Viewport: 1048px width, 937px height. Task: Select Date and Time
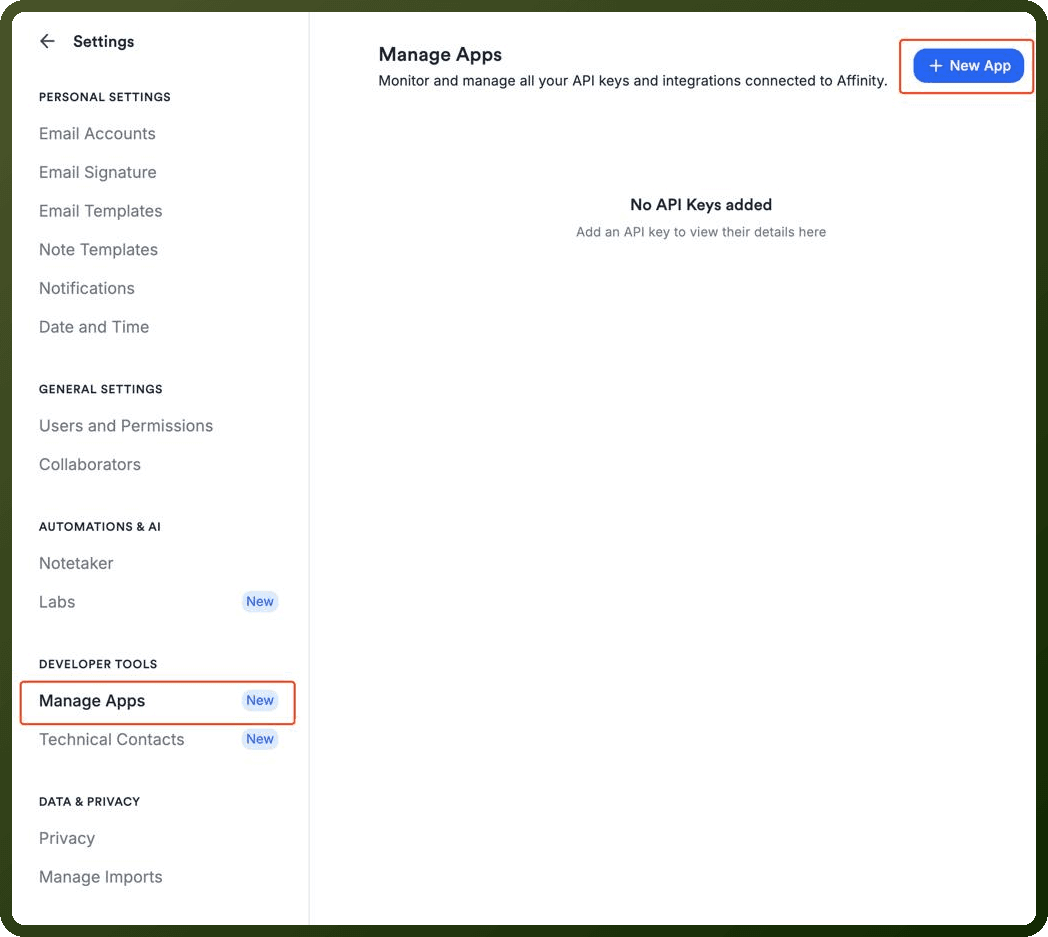pyautogui.click(x=94, y=327)
